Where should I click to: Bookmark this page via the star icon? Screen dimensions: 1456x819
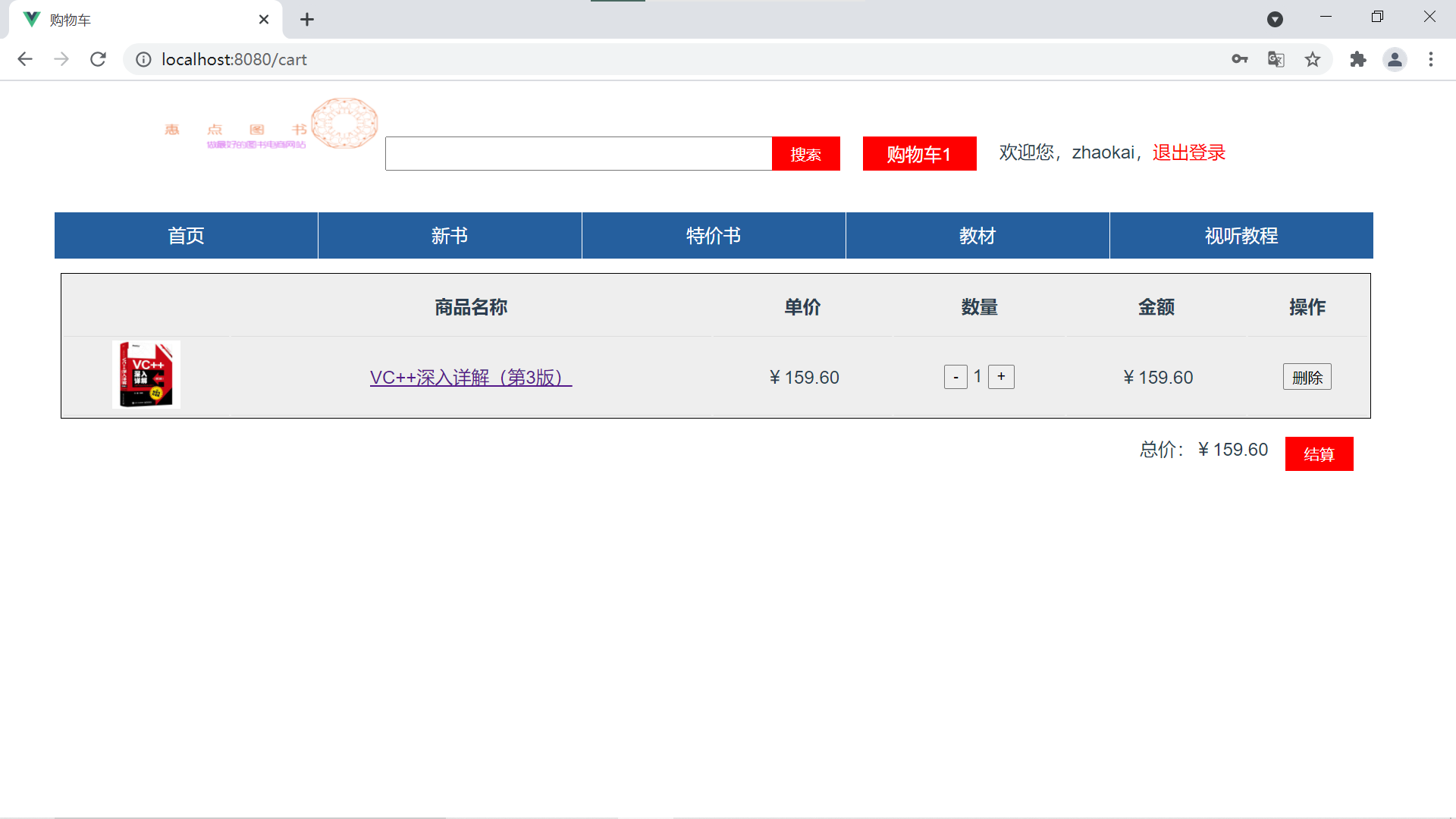[x=1313, y=59]
